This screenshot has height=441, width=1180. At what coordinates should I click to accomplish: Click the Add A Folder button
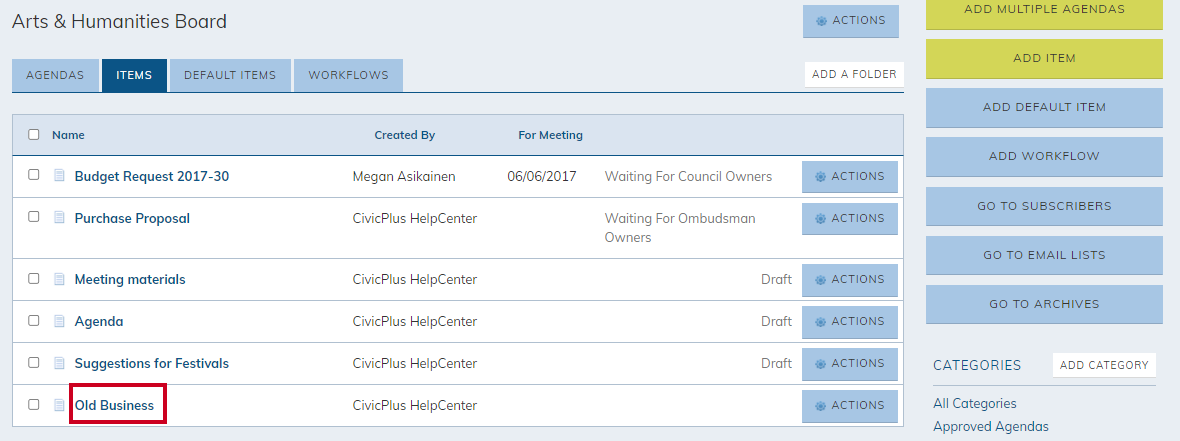(x=854, y=75)
